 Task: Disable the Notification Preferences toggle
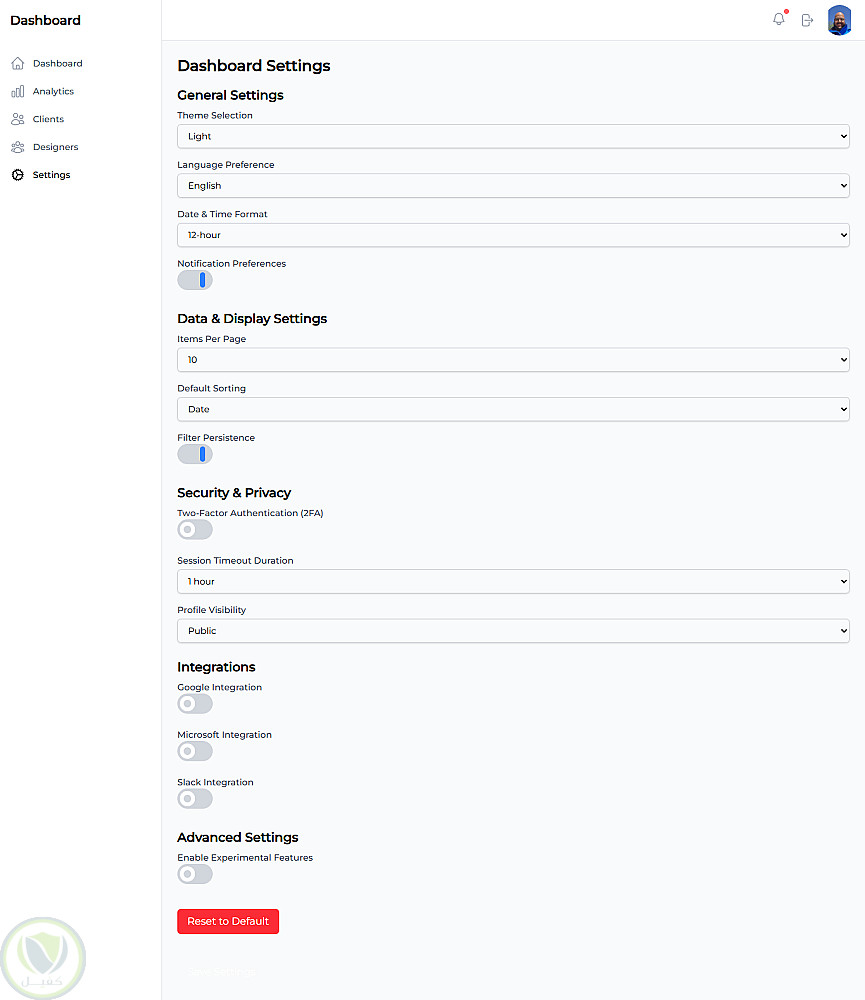tap(195, 280)
